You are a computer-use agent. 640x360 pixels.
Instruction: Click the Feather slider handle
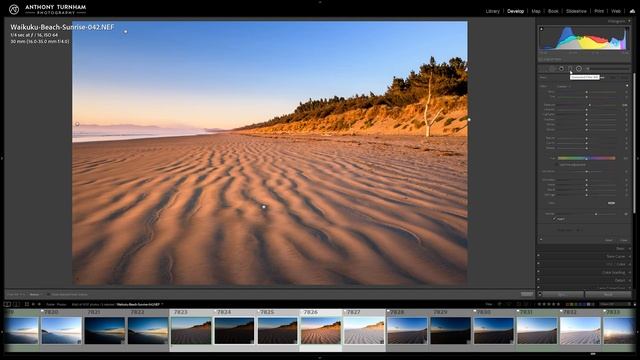596,214
